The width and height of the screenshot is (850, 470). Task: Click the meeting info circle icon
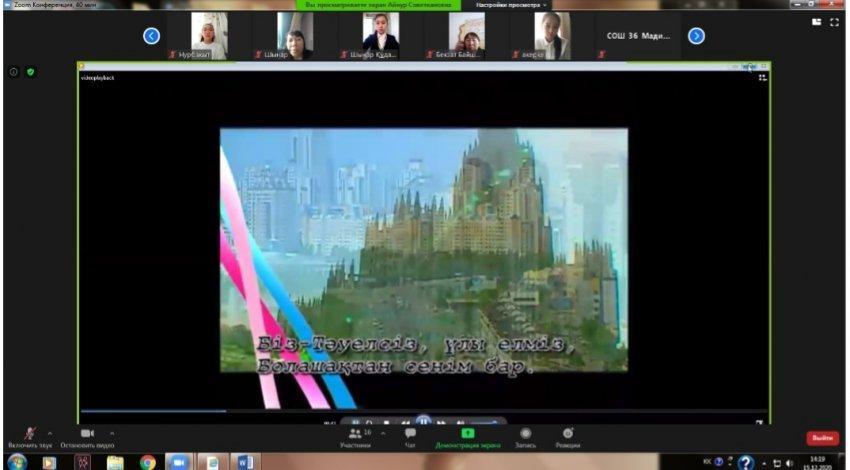(14, 72)
